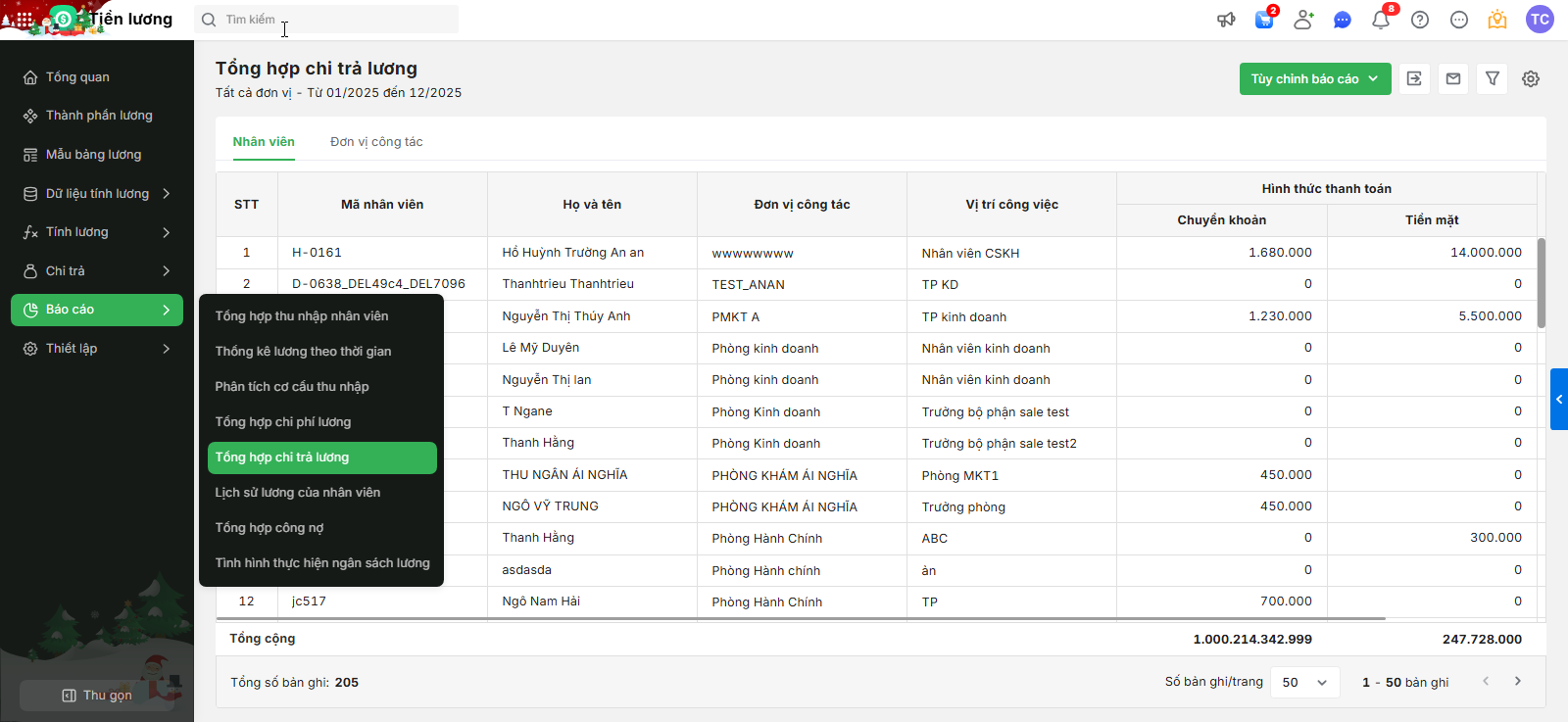Click the horizontal table scrollbar

(801, 619)
